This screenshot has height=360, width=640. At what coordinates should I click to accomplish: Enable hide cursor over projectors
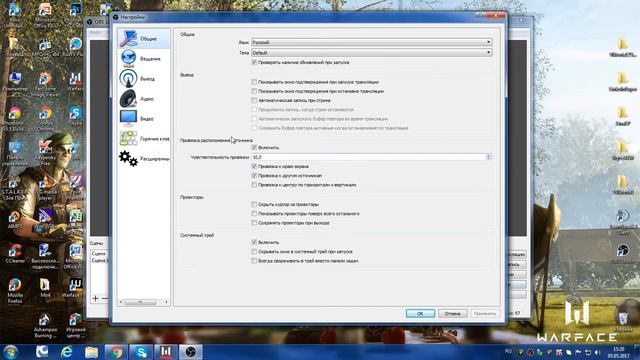tap(254, 204)
